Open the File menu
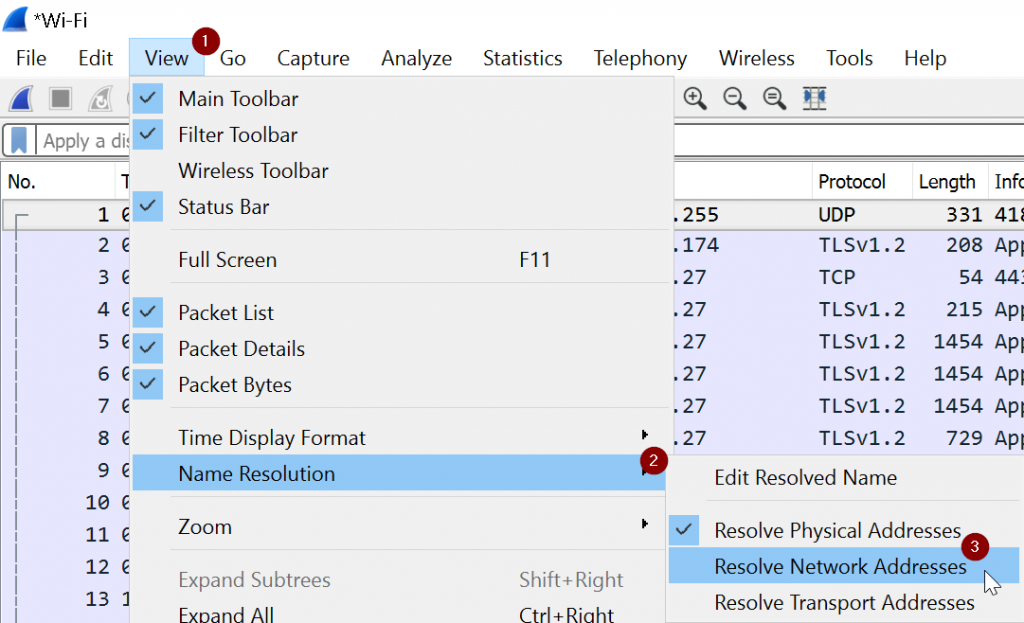Image resolution: width=1024 pixels, height=623 pixels. (31, 58)
